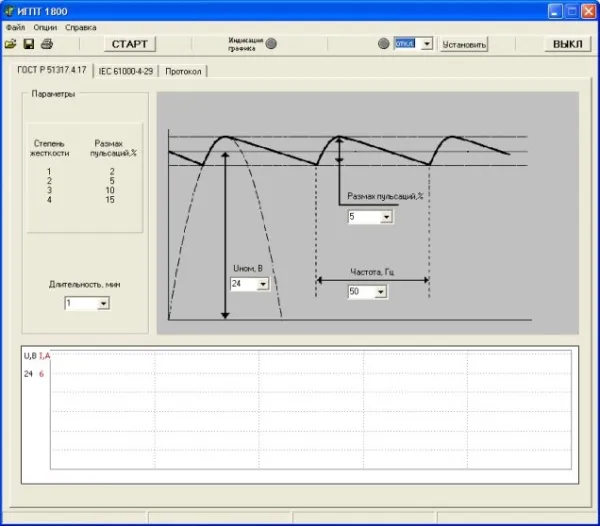Switch to the Протокол tab
Screen dimensions: 600x526
[183, 71]
